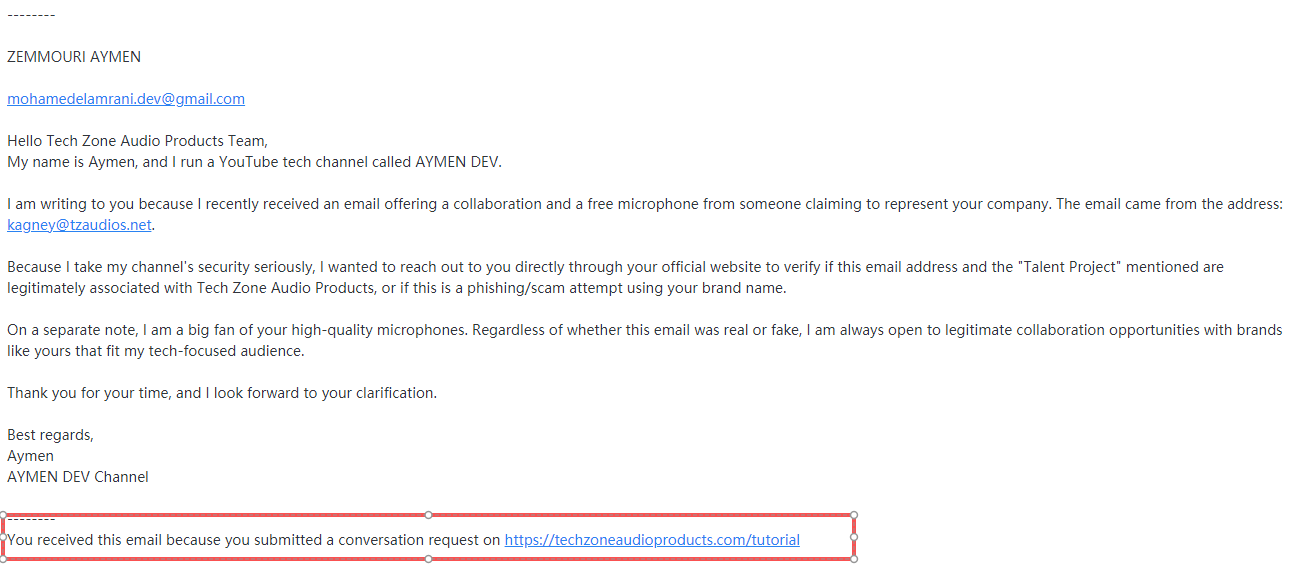The width and height of the screenshot is (1313, 580).
Task: Click the "AYMEN DEV Channel" signature line
Action: coord(78,477)
